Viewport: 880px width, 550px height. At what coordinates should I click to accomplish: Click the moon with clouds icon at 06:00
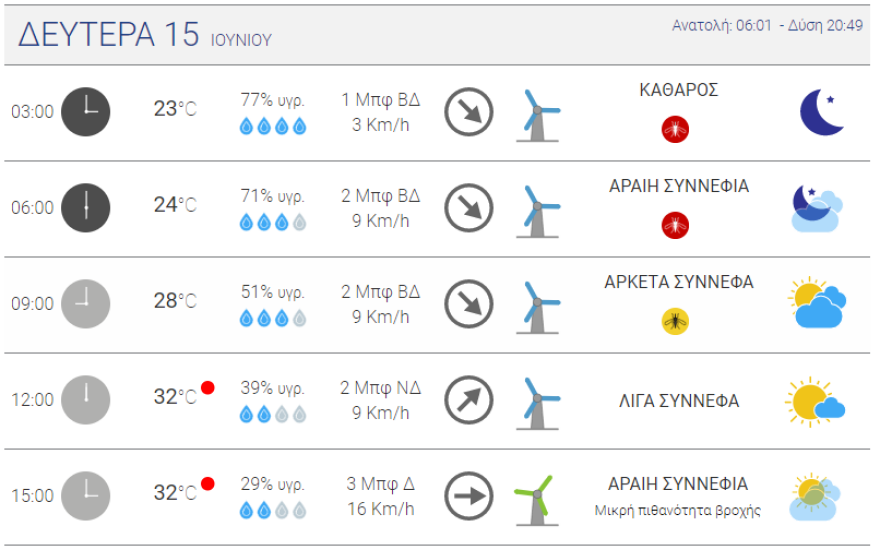[x=816, y=208]
